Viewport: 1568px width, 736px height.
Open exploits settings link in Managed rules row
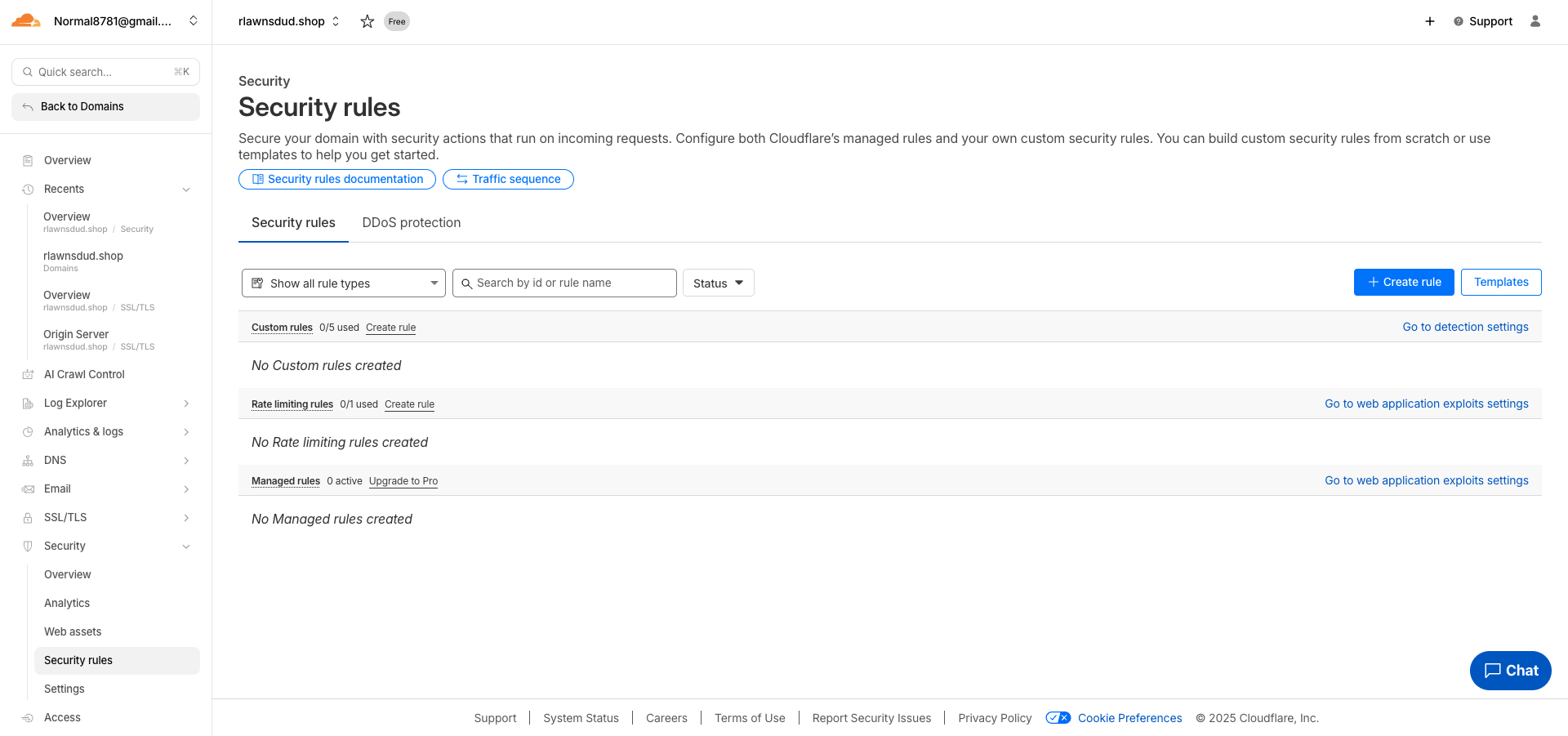[1426, 480]
